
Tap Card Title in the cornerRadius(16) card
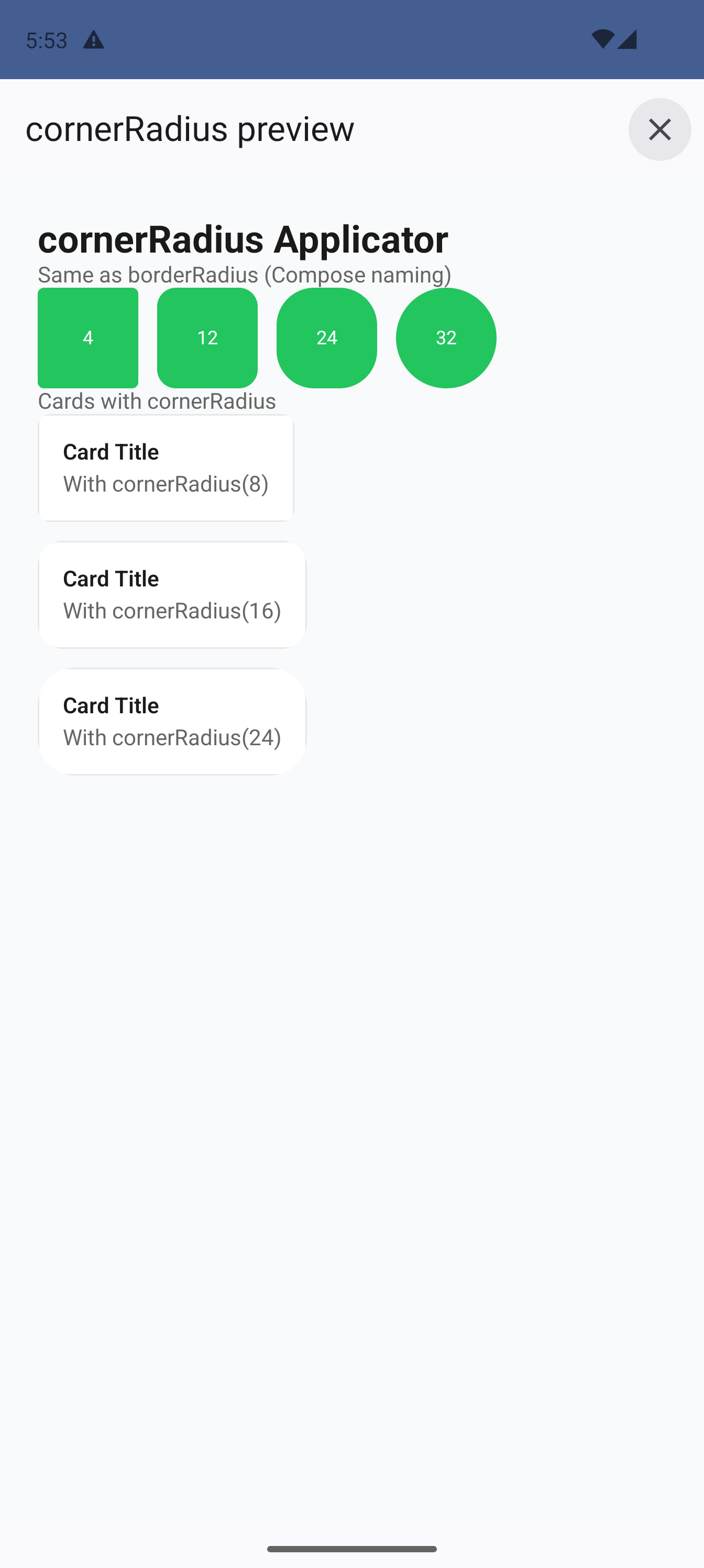(x=111, y=578)
